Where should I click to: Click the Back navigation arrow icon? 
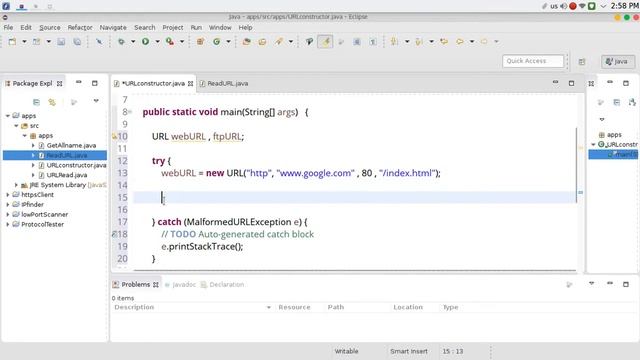point(460,42)
